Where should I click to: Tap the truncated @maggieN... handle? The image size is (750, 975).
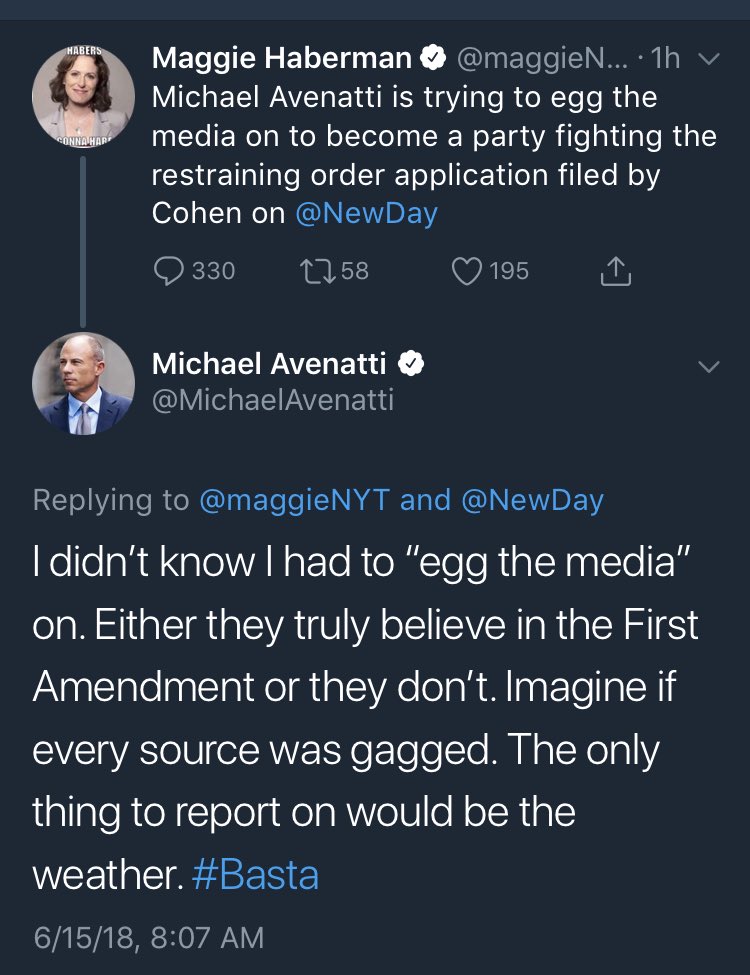[542, 60]
